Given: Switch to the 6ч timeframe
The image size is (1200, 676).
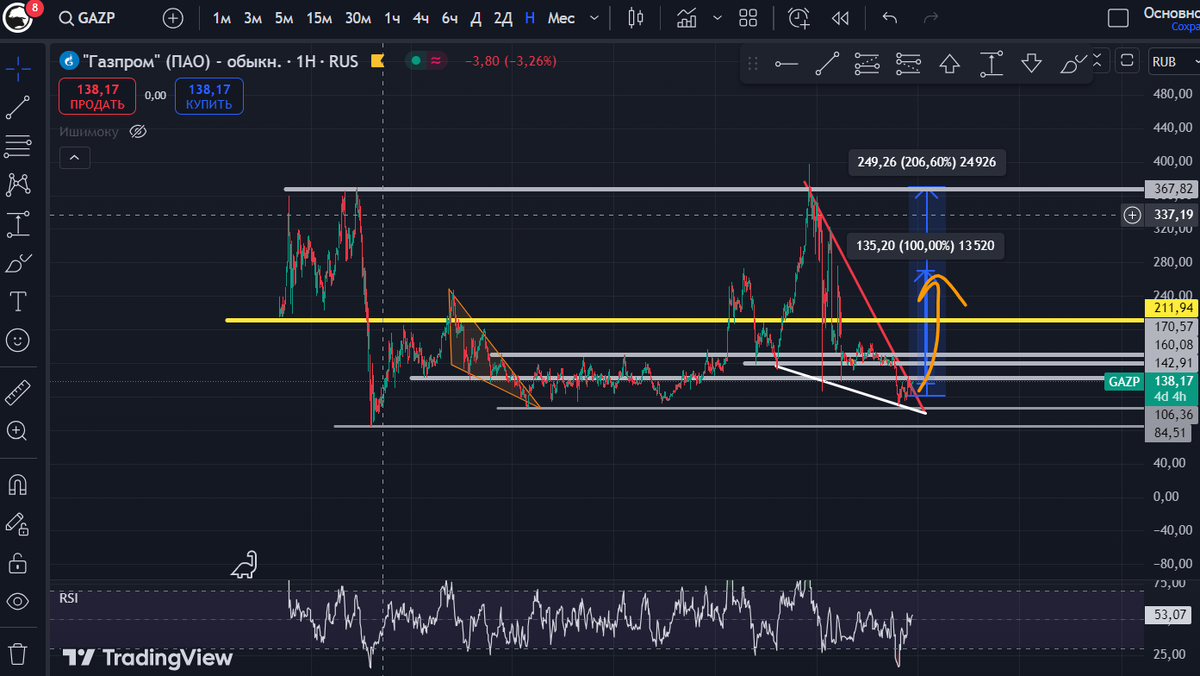Looking at the screenshot, I should coord(450,18).
